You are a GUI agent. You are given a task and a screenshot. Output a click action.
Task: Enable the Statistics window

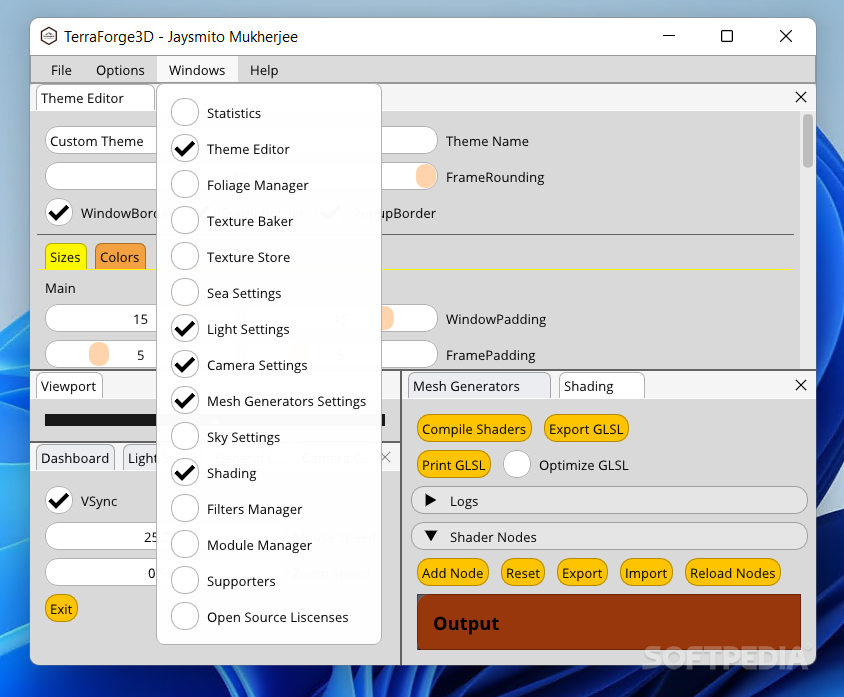click(185, 112)
